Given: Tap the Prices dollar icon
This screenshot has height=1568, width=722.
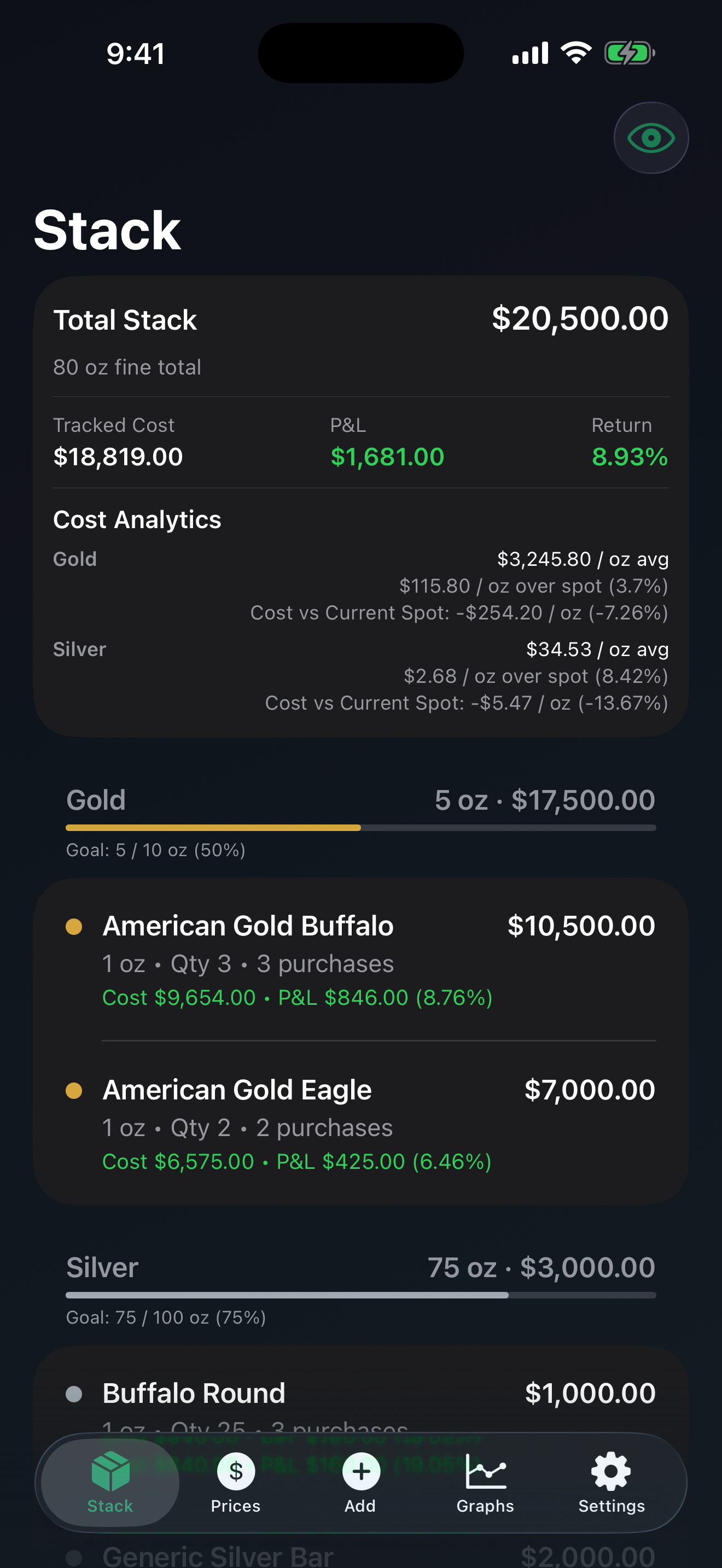Looking at the screenshot, I should (236, 1471).
